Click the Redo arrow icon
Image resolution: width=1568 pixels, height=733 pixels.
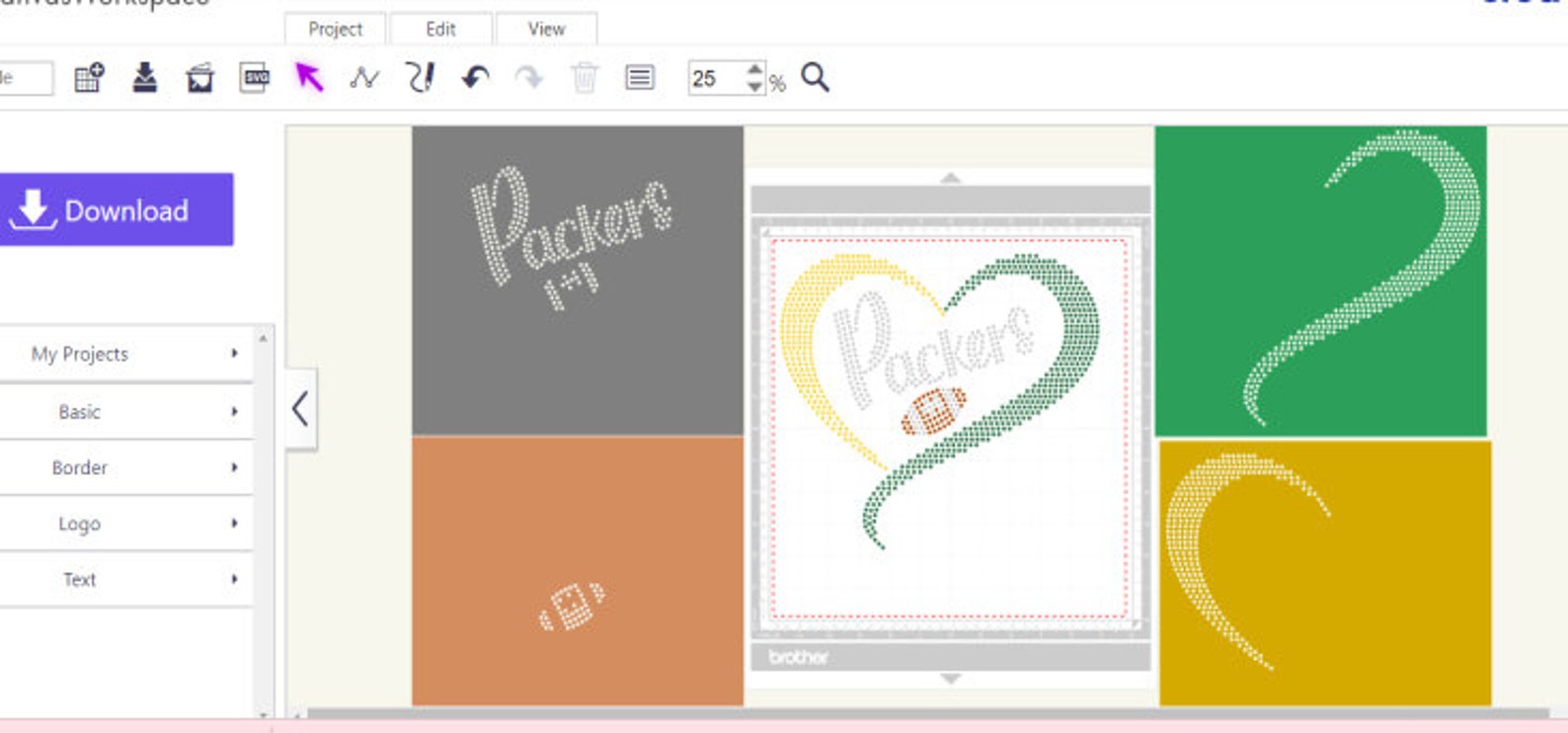529,77
